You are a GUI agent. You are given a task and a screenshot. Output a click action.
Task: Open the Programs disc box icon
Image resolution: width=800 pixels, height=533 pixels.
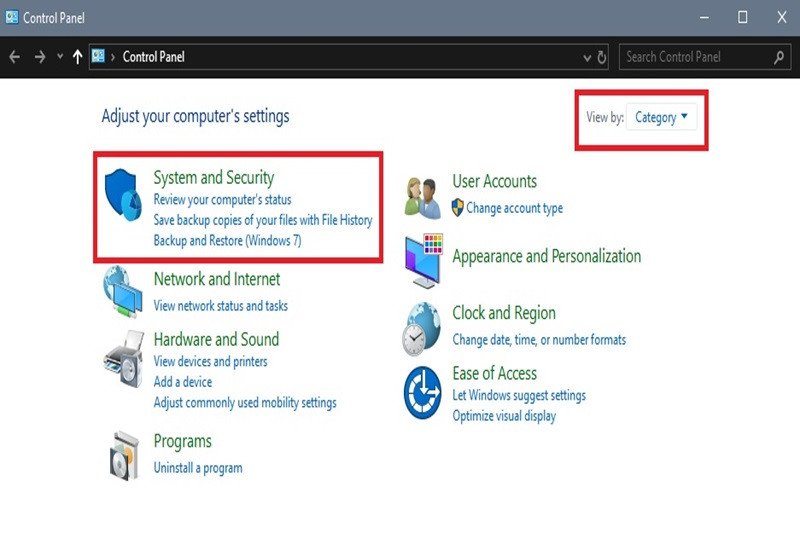coord(124,455)
